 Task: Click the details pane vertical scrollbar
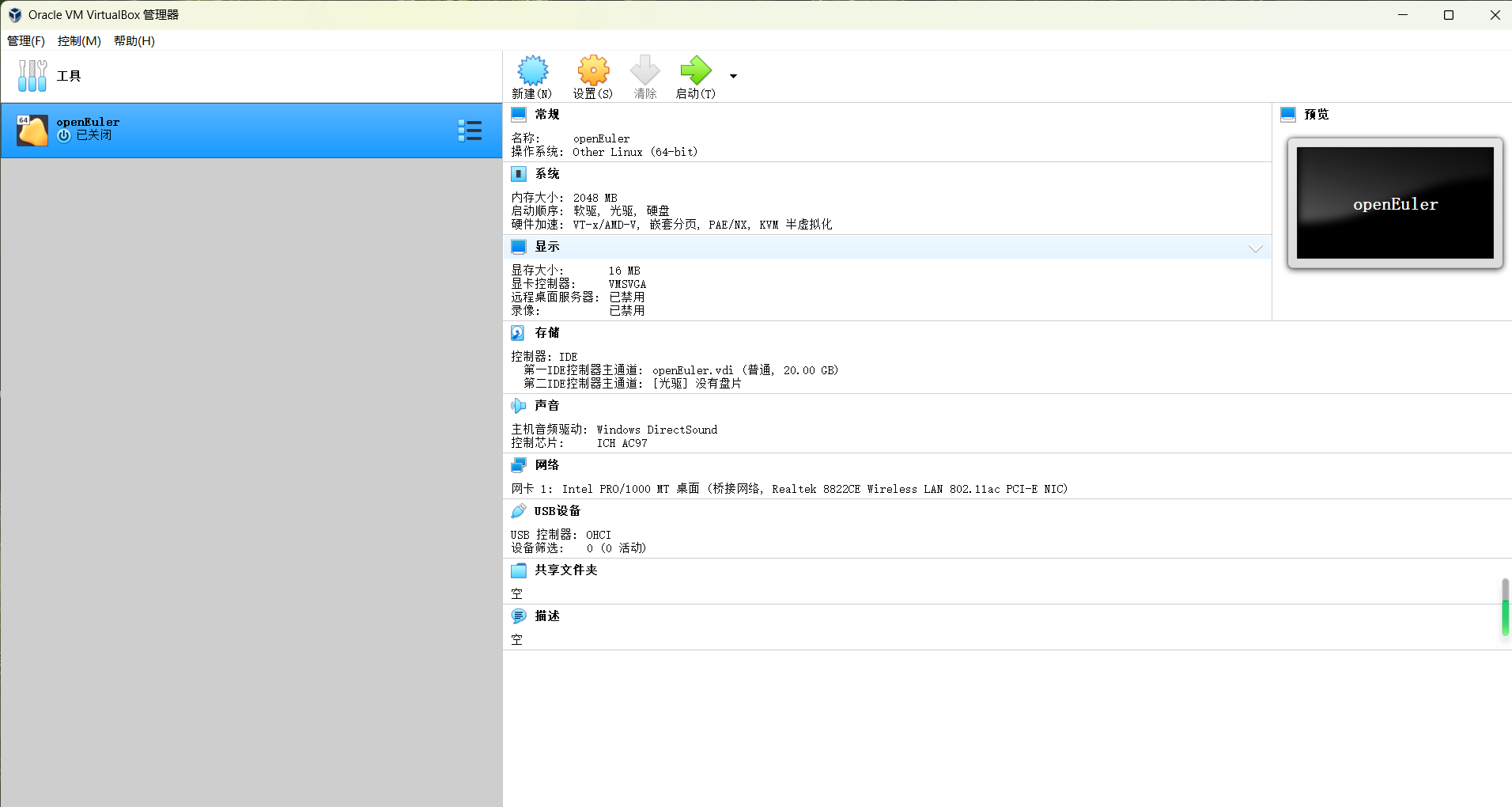(1505, 607)
